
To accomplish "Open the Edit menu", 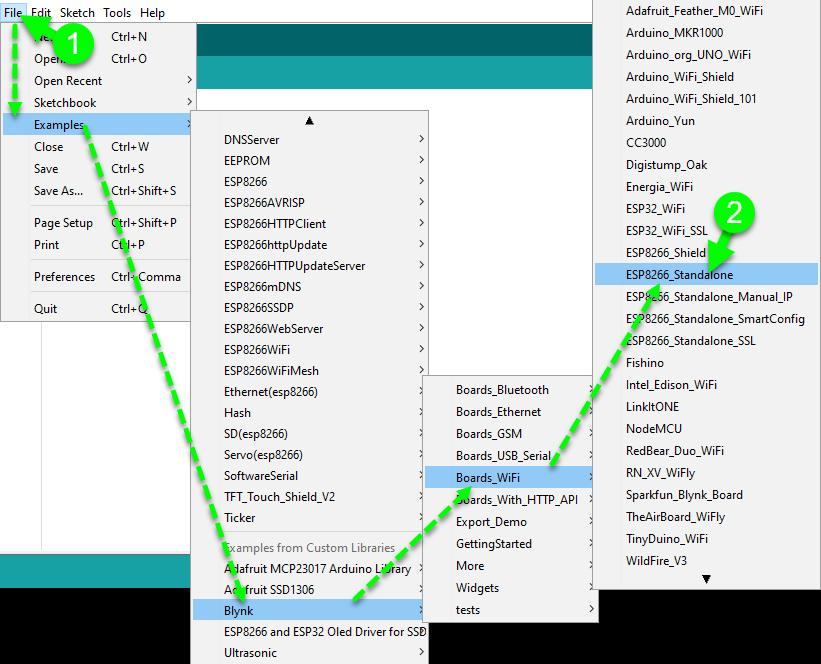I will point(41,13).
